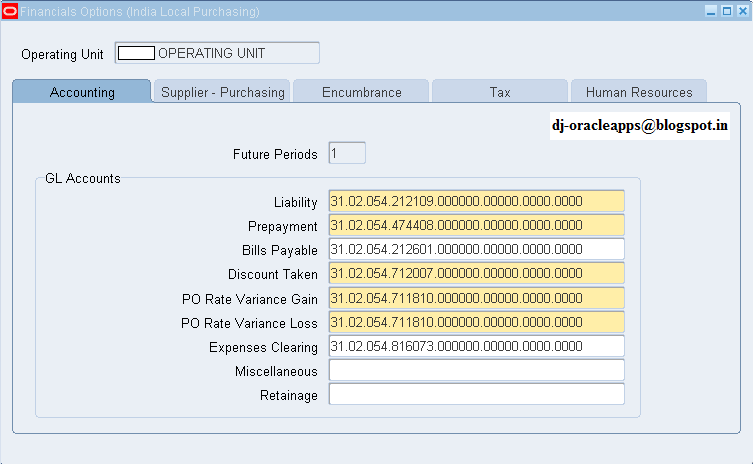
Task: Select the Prepayment account field
Action: coord(476,225)
